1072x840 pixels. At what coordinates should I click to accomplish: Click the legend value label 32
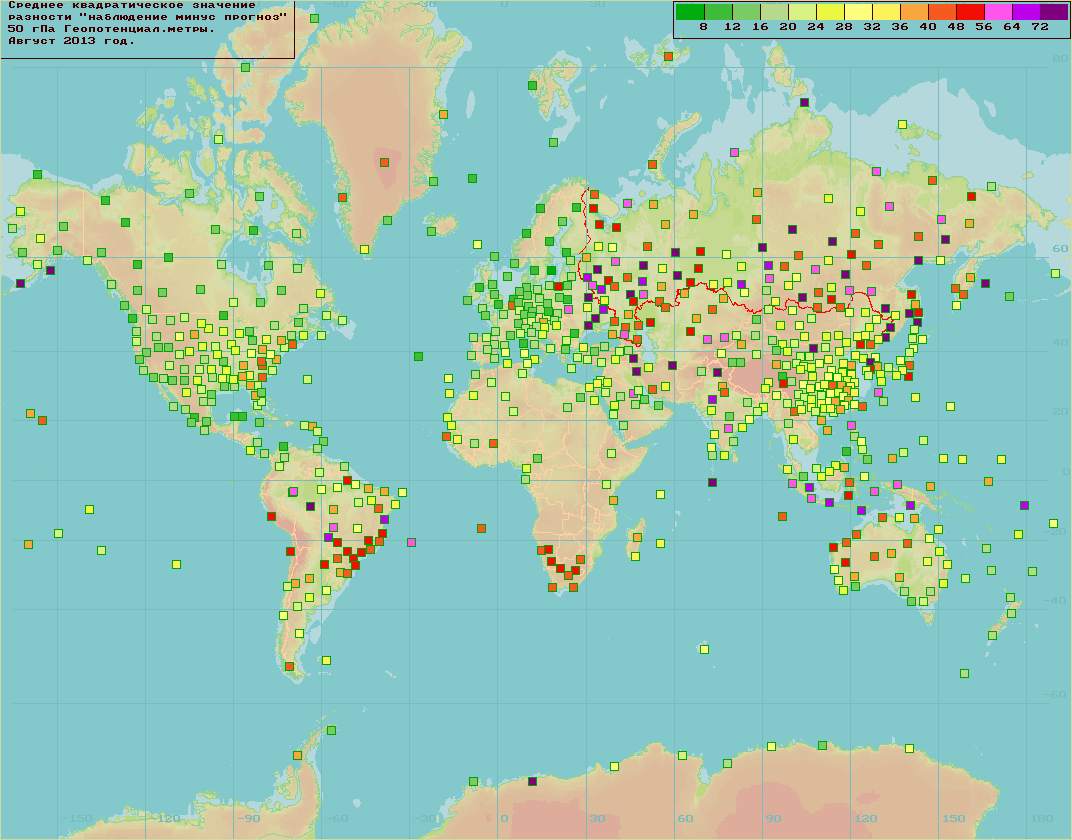click(x=872, y=27)
